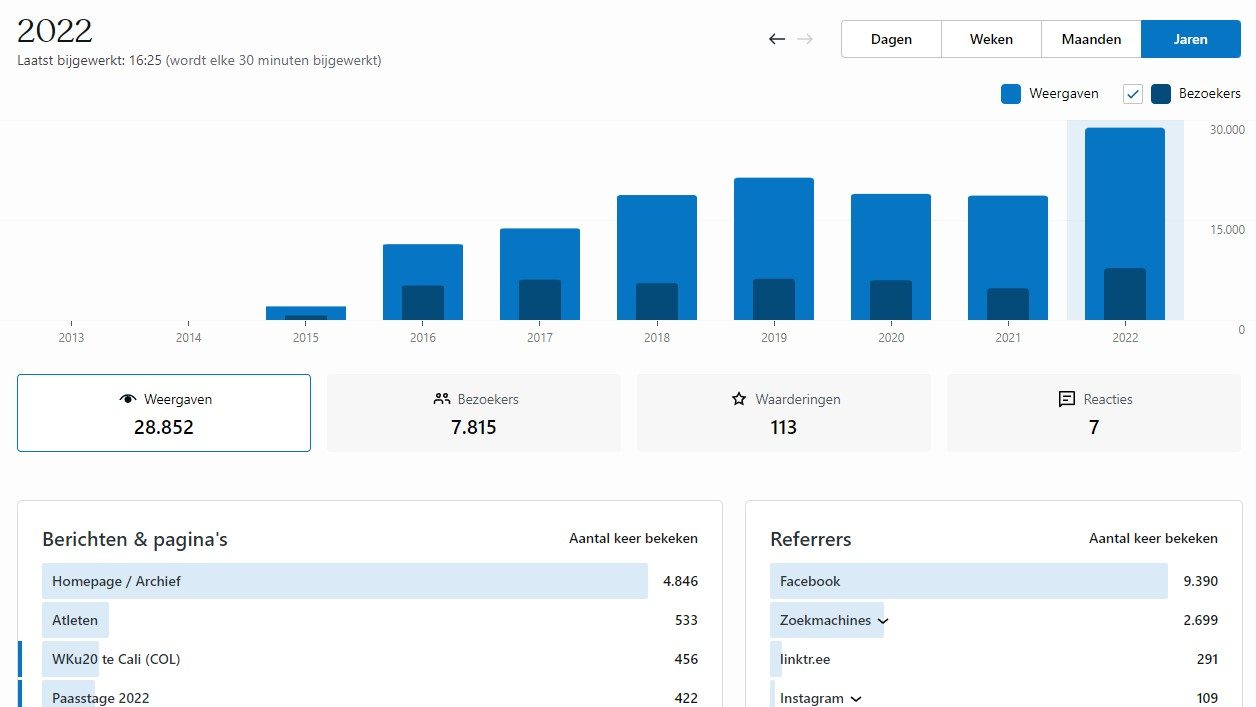This screenshot has height=707, width=1256.
Task: Click the next period right arrow
Action: 805,39
